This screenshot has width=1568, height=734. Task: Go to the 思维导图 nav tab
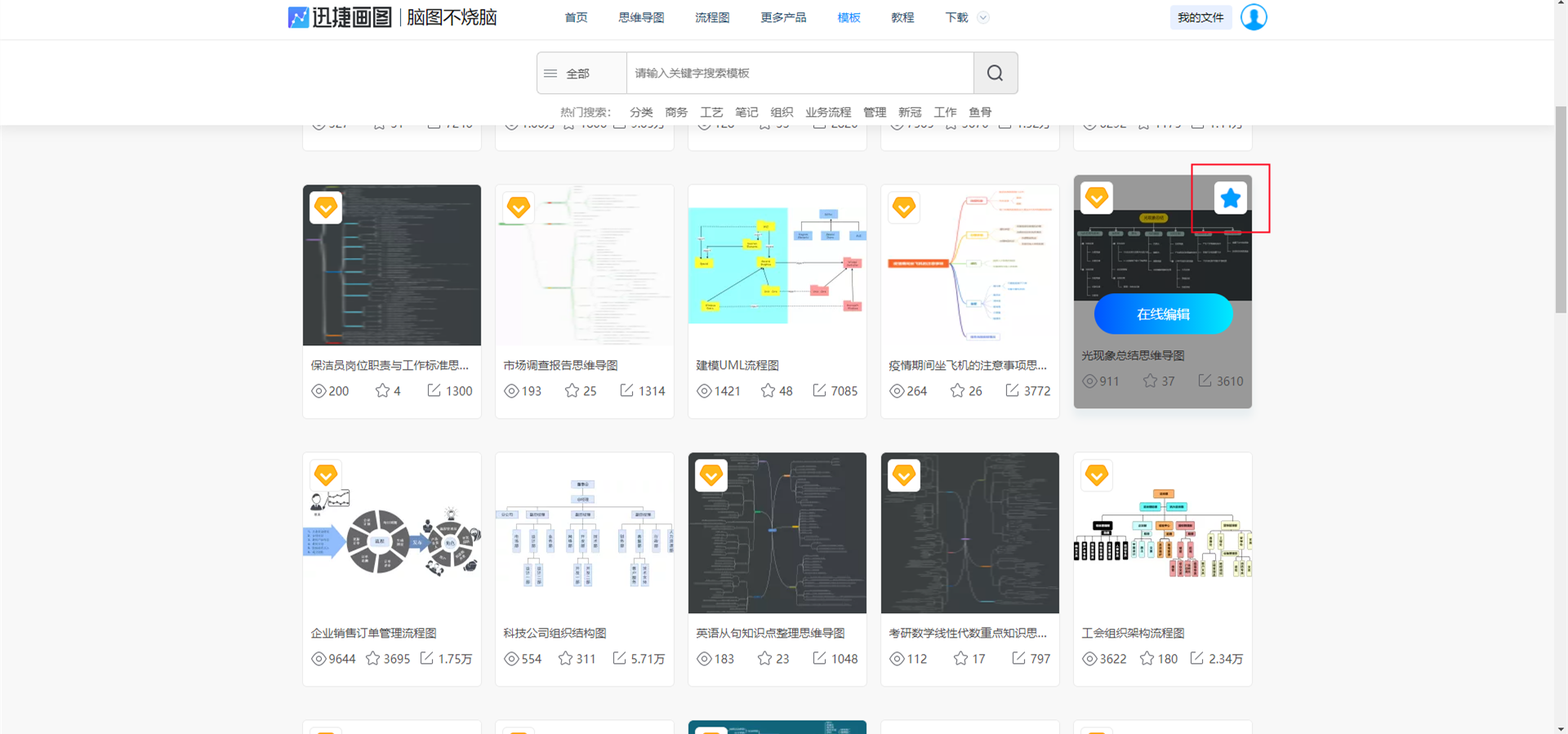pos(641,18)
